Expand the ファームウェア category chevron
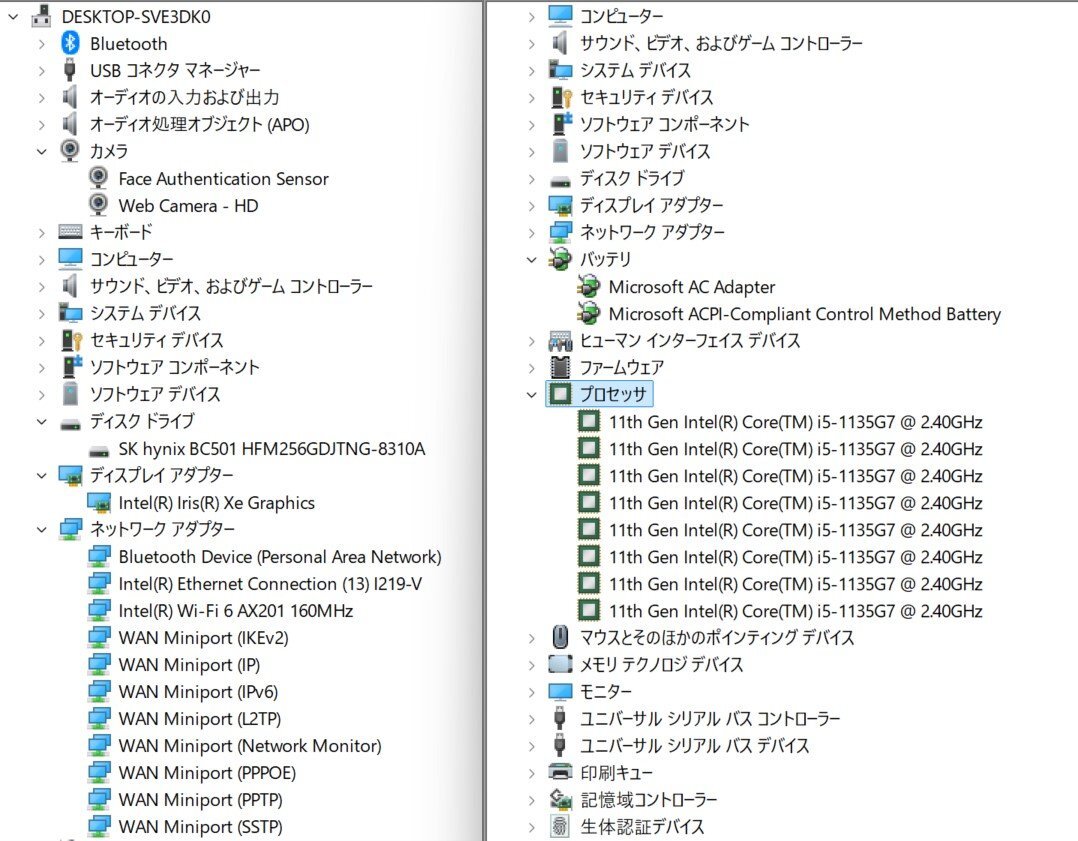The image size is (1078, 841). pos(531,368)
